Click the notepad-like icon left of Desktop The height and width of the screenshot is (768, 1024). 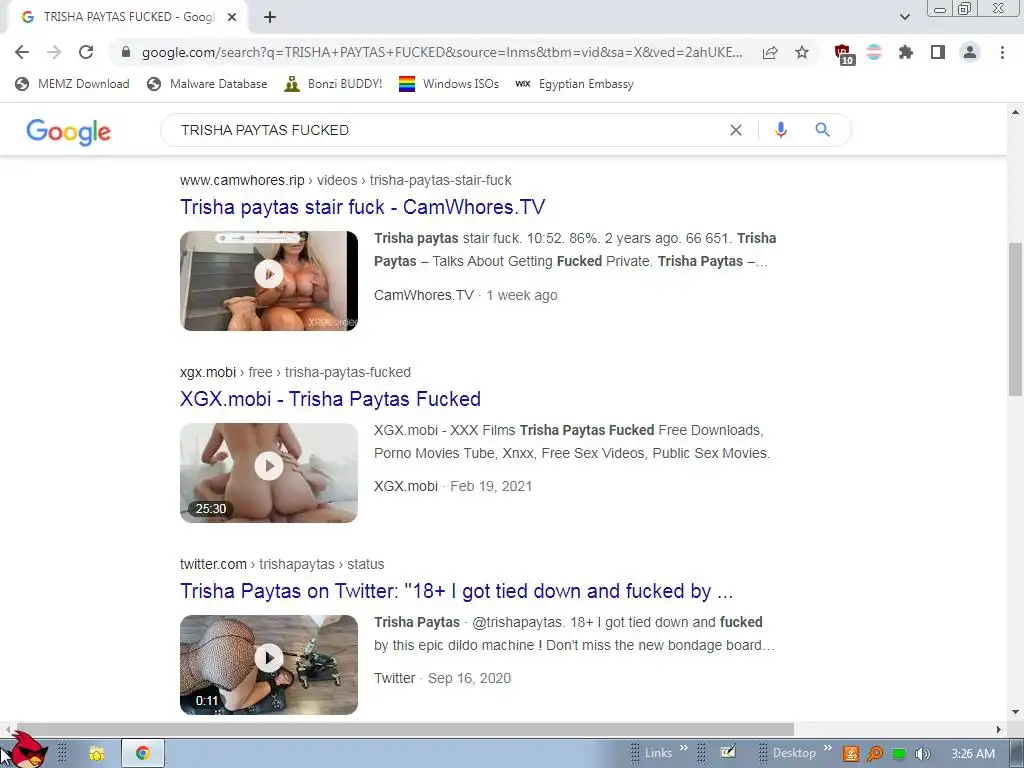[x=728, y=753]
